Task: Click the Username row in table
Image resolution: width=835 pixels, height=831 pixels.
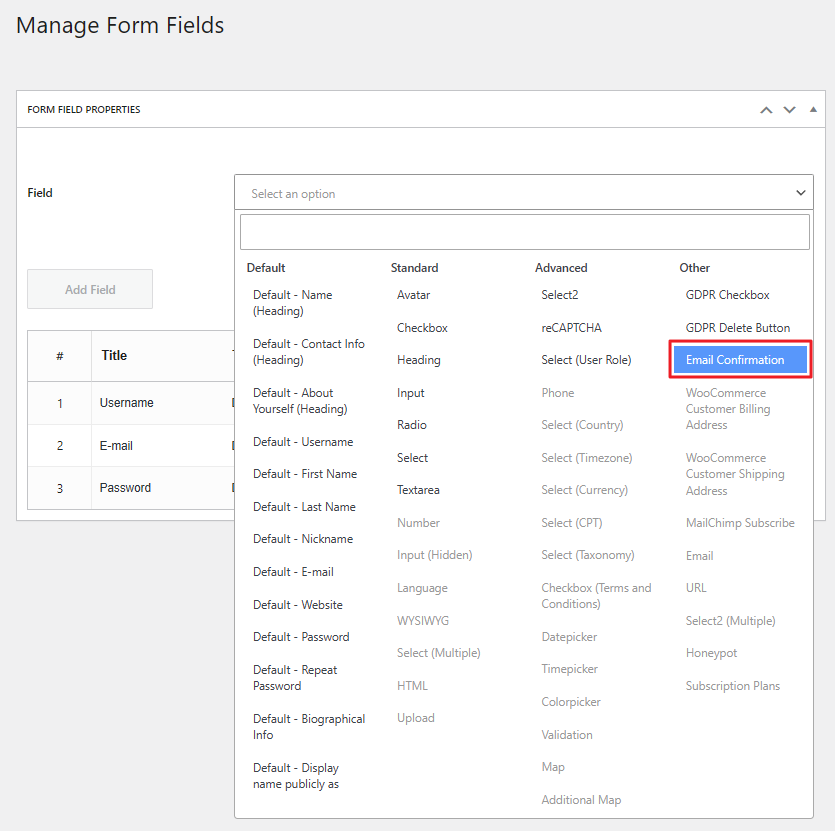Action: coord(131,403)
